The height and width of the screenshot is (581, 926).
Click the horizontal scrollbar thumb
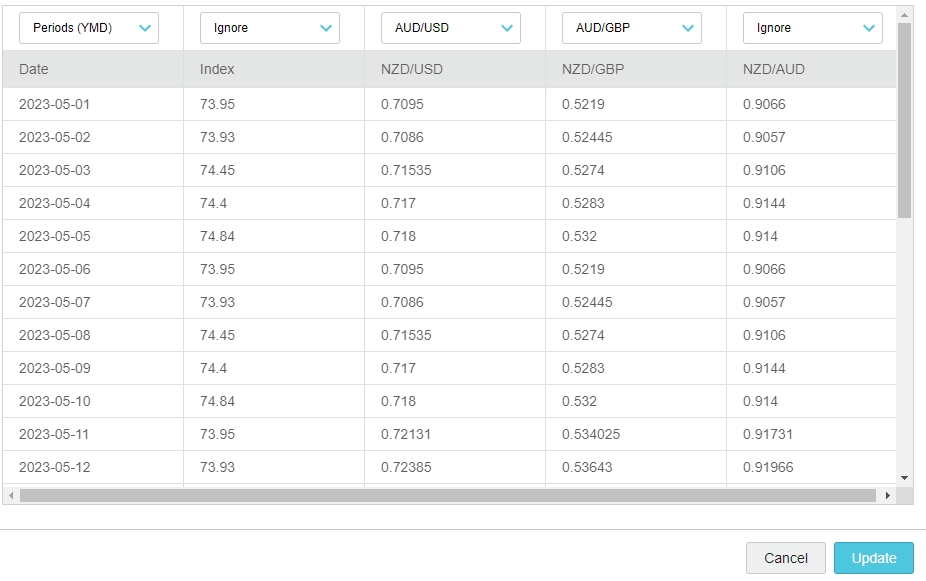tap(447, 496)
